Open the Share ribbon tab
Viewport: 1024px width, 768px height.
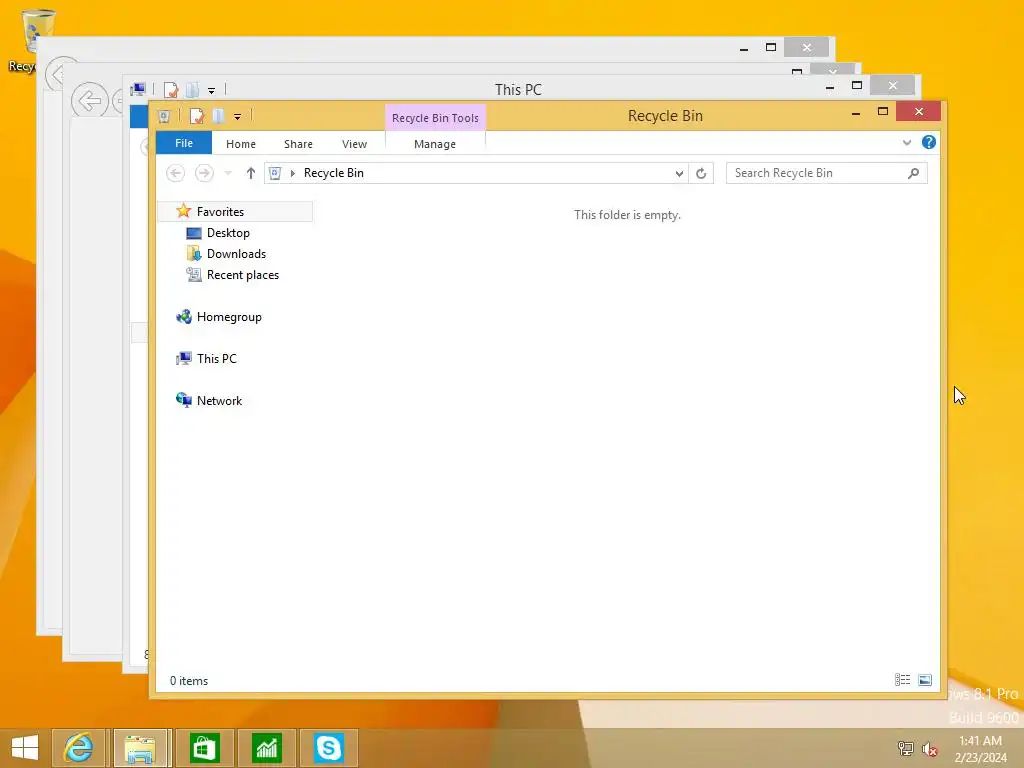298,144
